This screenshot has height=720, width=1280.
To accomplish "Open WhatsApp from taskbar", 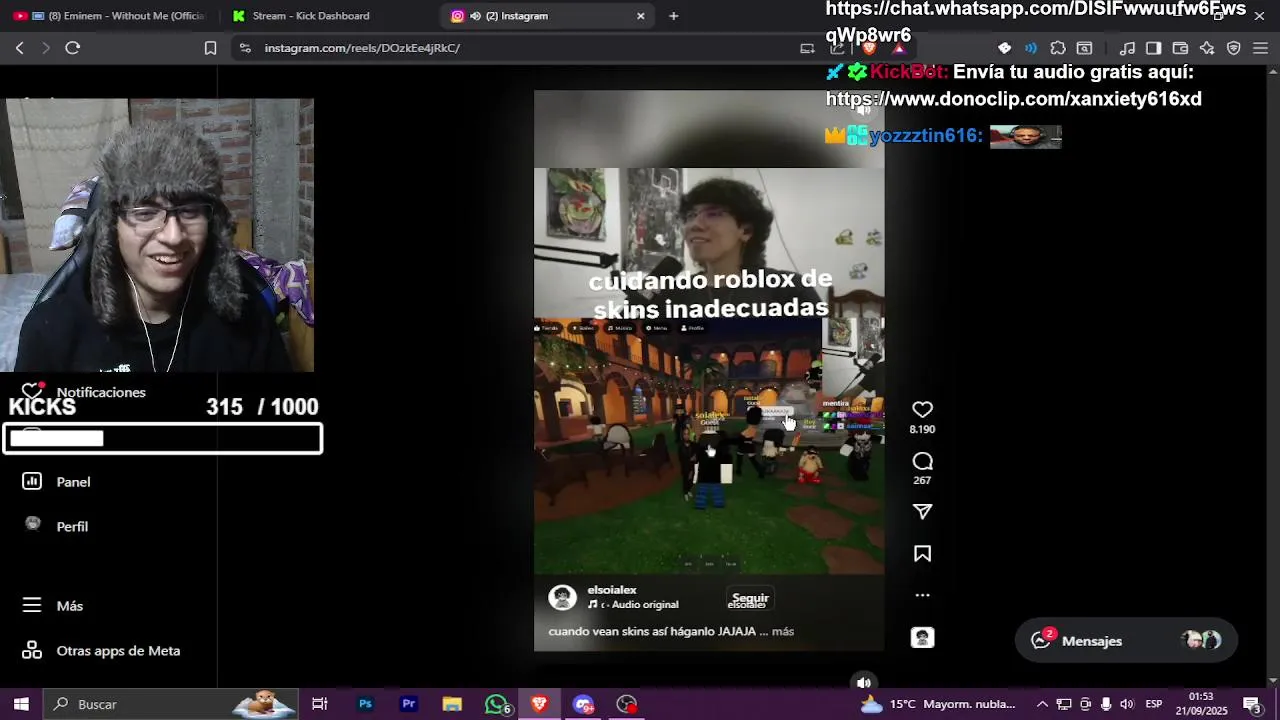I will [496, 704].
